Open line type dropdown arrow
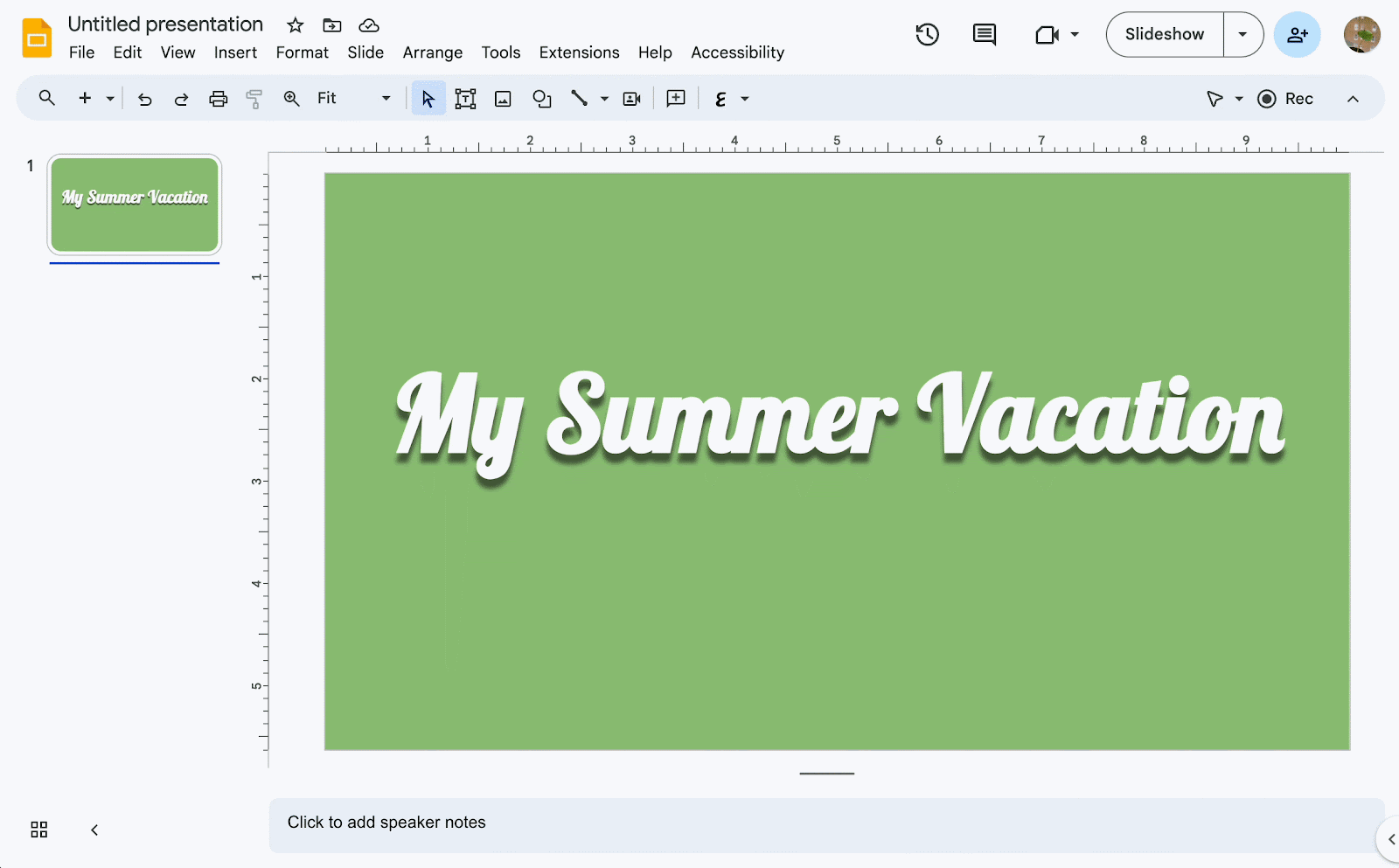The width and height of the screenshot is (1399, 868). point(604,99)
